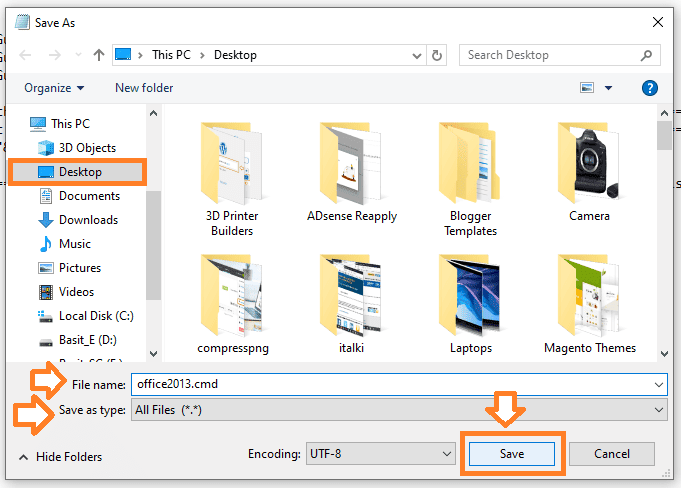Open 3D Objects in sidebar
This screenshot has width=681, height=488.
click(x=87, y=148)
